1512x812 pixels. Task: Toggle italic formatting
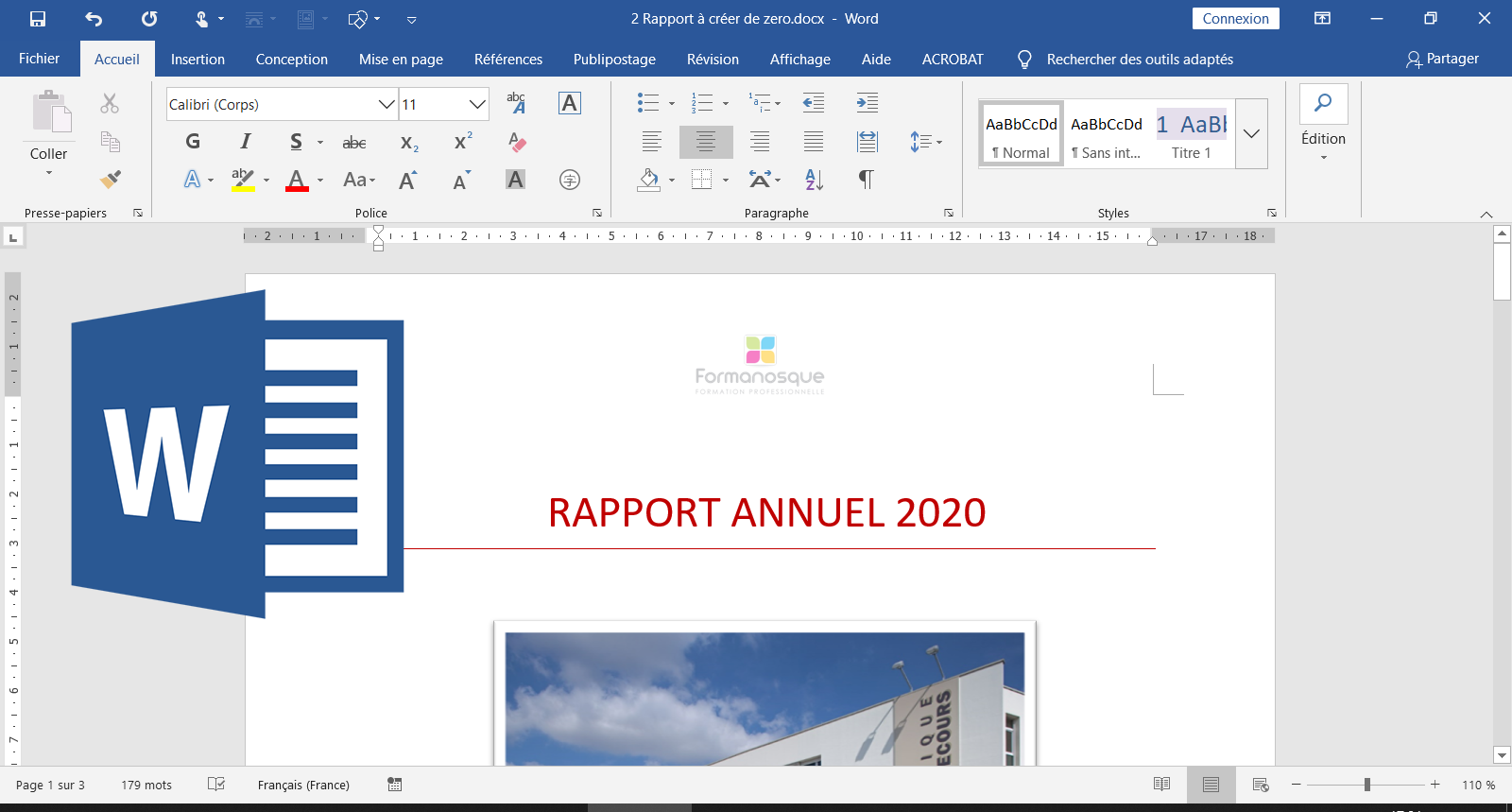coord(246,142)
